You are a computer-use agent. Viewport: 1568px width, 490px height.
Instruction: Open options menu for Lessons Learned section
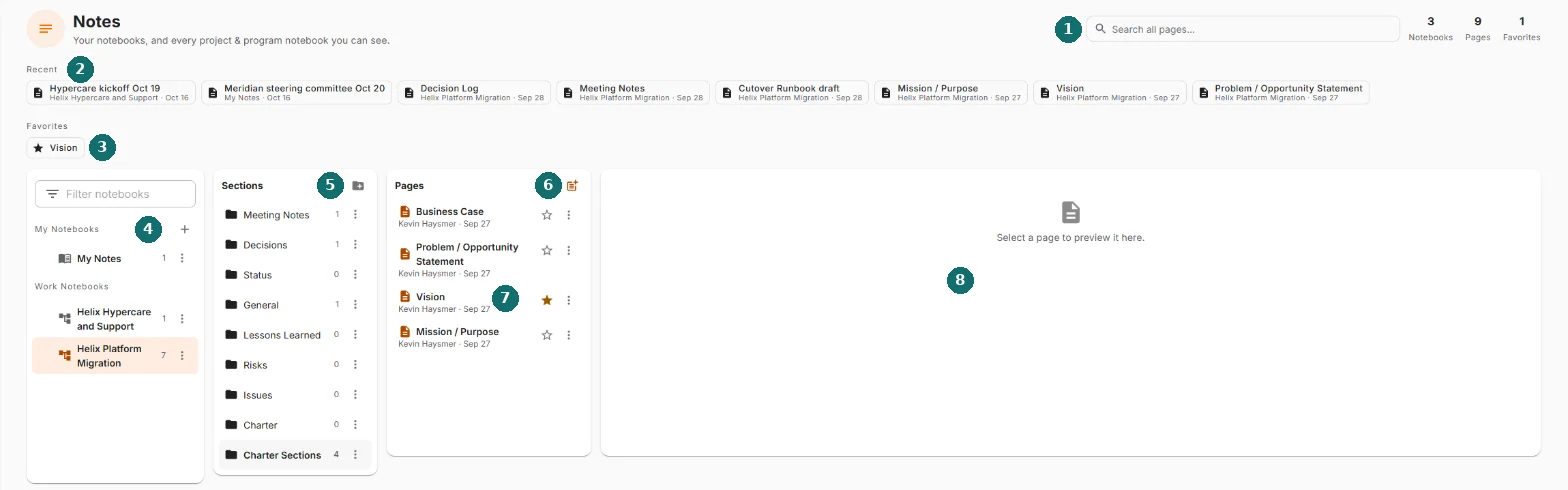pos(355,334)
